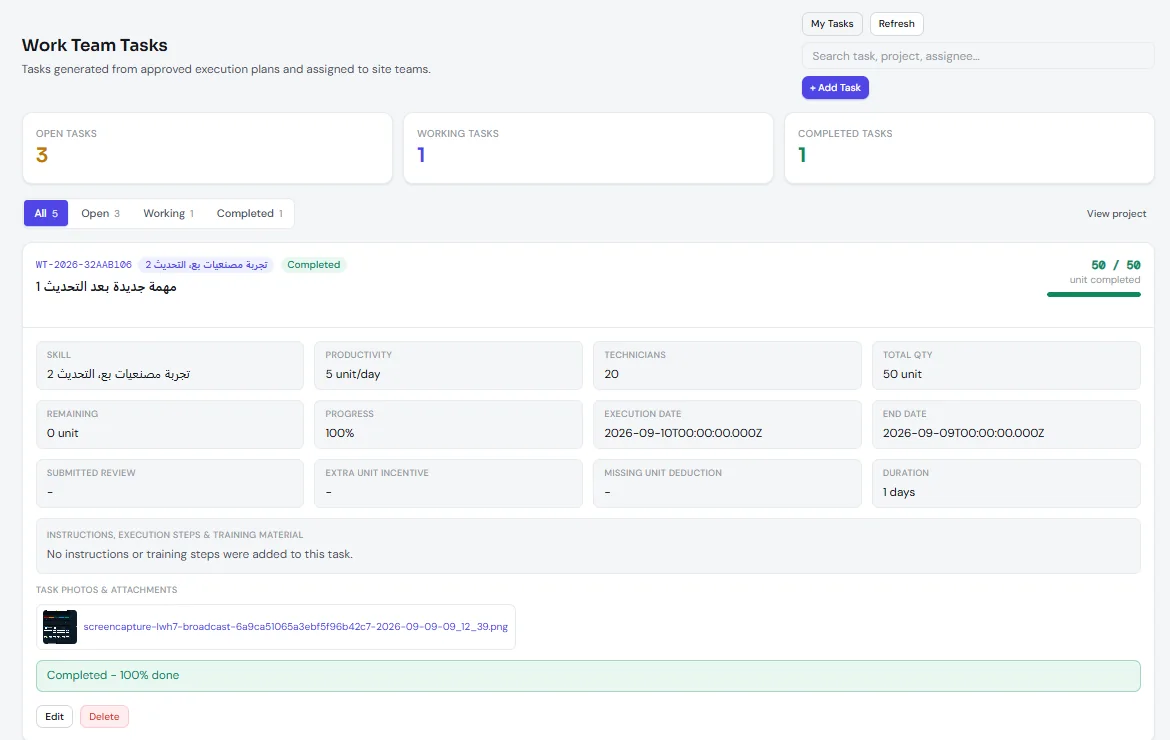Switch to the Open tab

[x=100, y=213]
